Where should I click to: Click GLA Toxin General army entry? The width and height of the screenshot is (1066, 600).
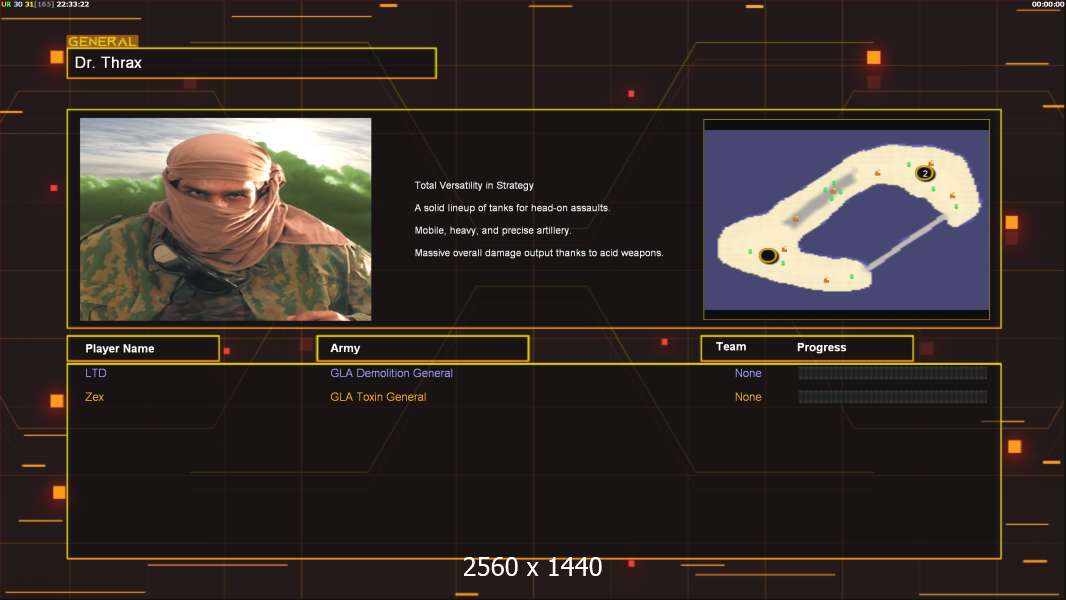click(378, 397)
